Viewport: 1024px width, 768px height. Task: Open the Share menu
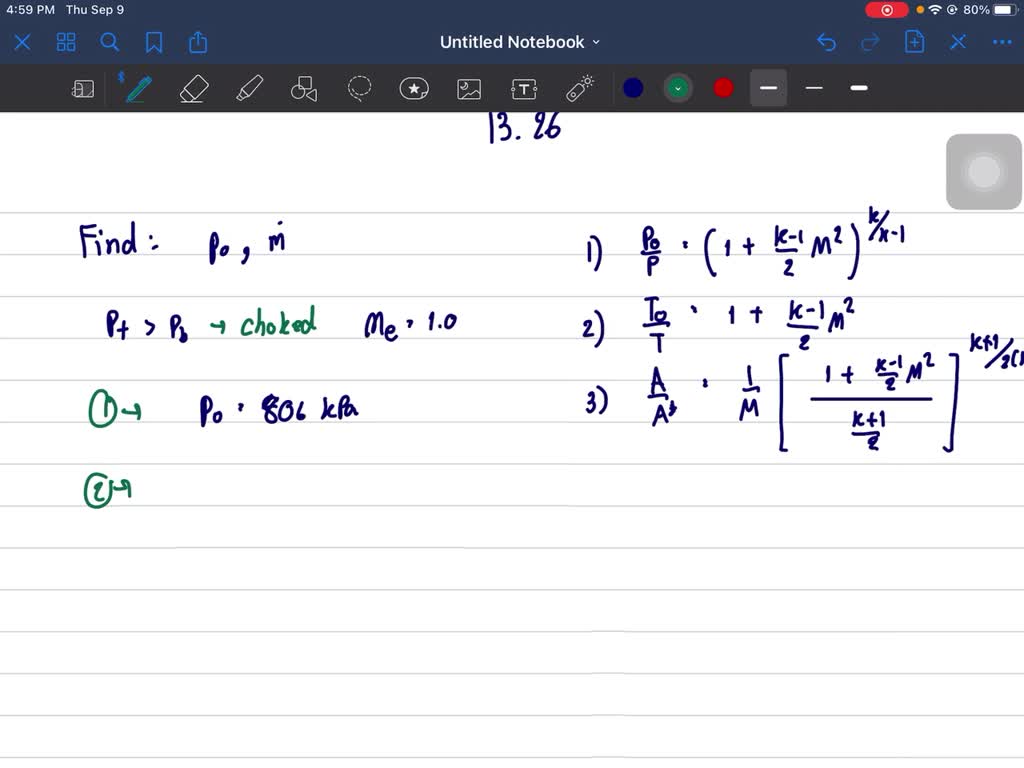click(x=197, y=42)
